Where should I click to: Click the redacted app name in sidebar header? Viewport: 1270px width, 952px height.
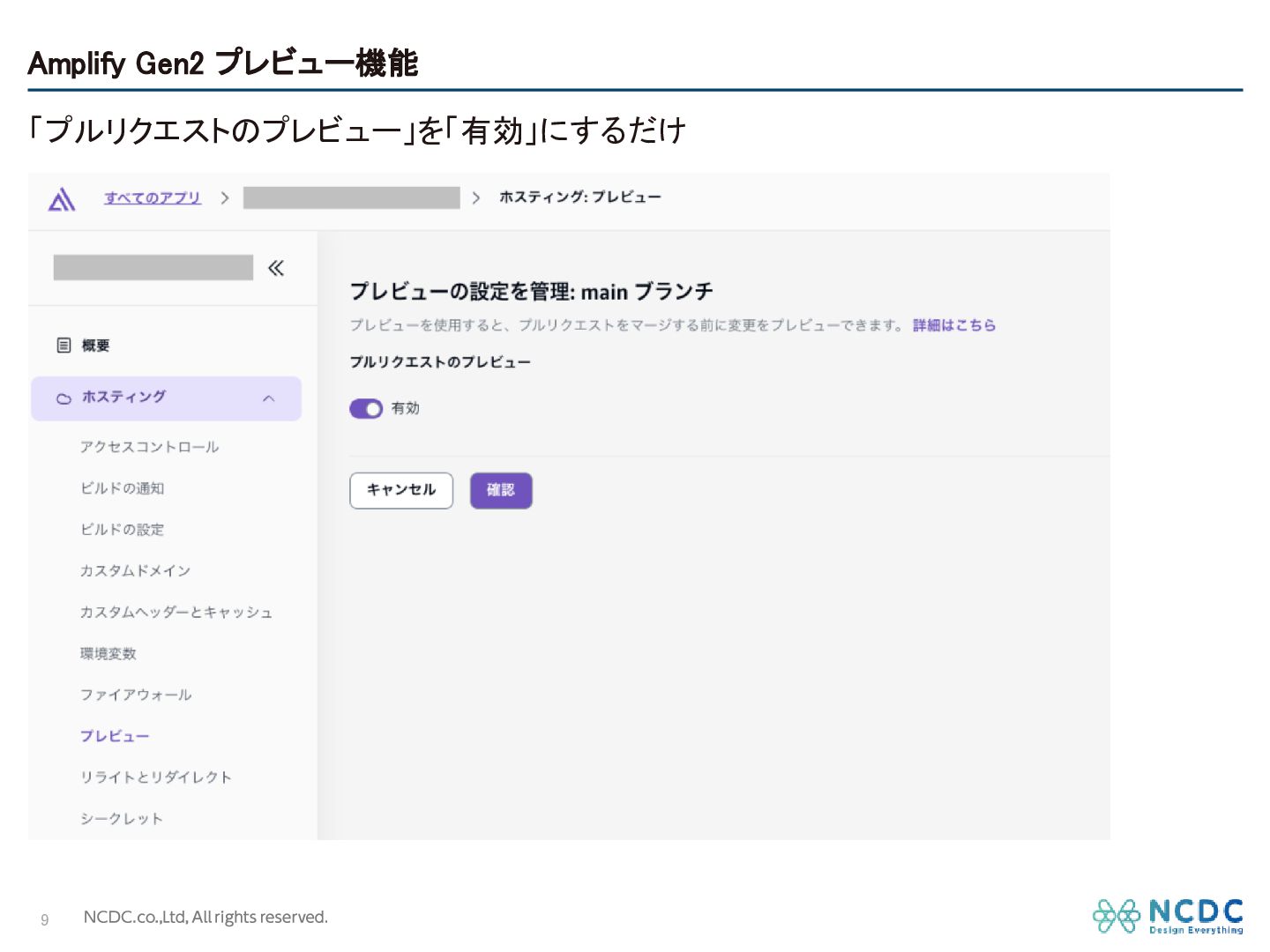click(x=153, y=268)
